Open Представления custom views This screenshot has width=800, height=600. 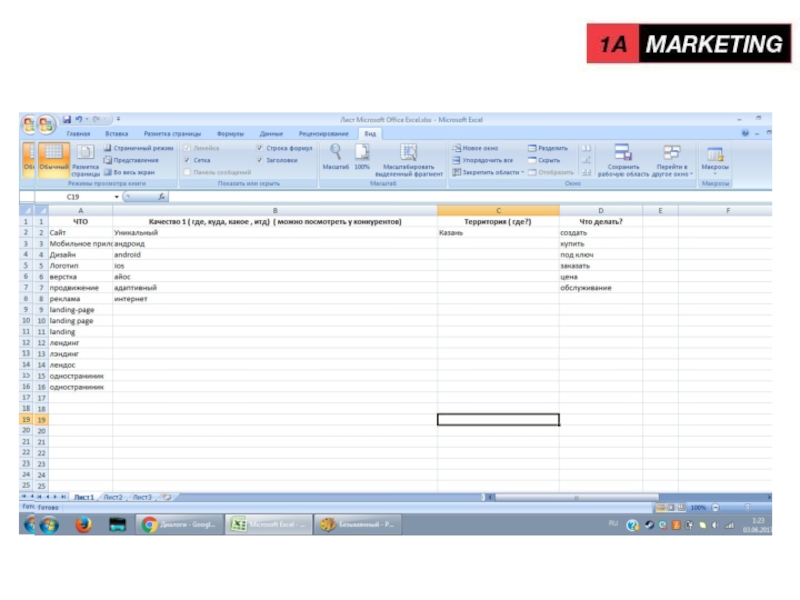(x=132, y=160)
